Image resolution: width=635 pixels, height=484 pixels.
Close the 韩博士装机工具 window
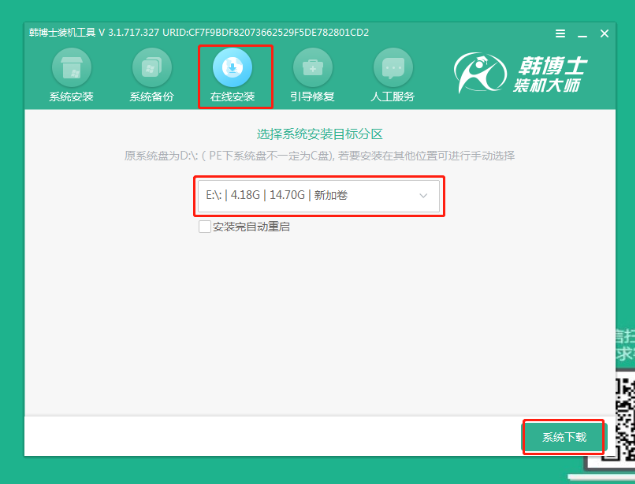pos(604,33)
